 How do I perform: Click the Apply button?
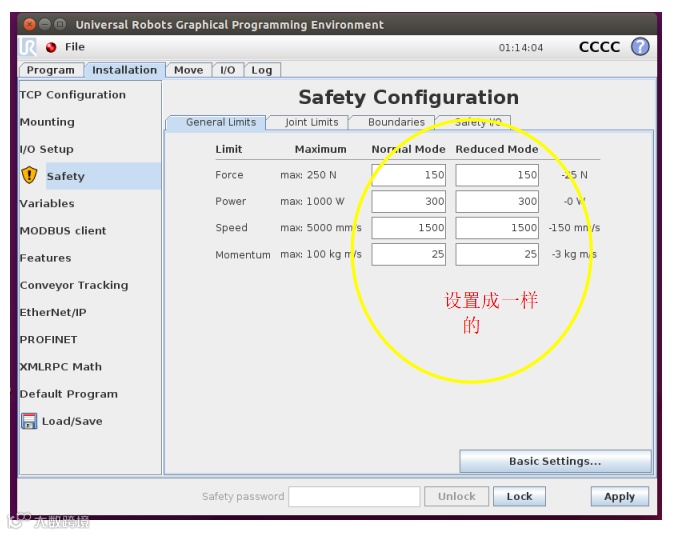pyautogui.click(x=619, y=496)
